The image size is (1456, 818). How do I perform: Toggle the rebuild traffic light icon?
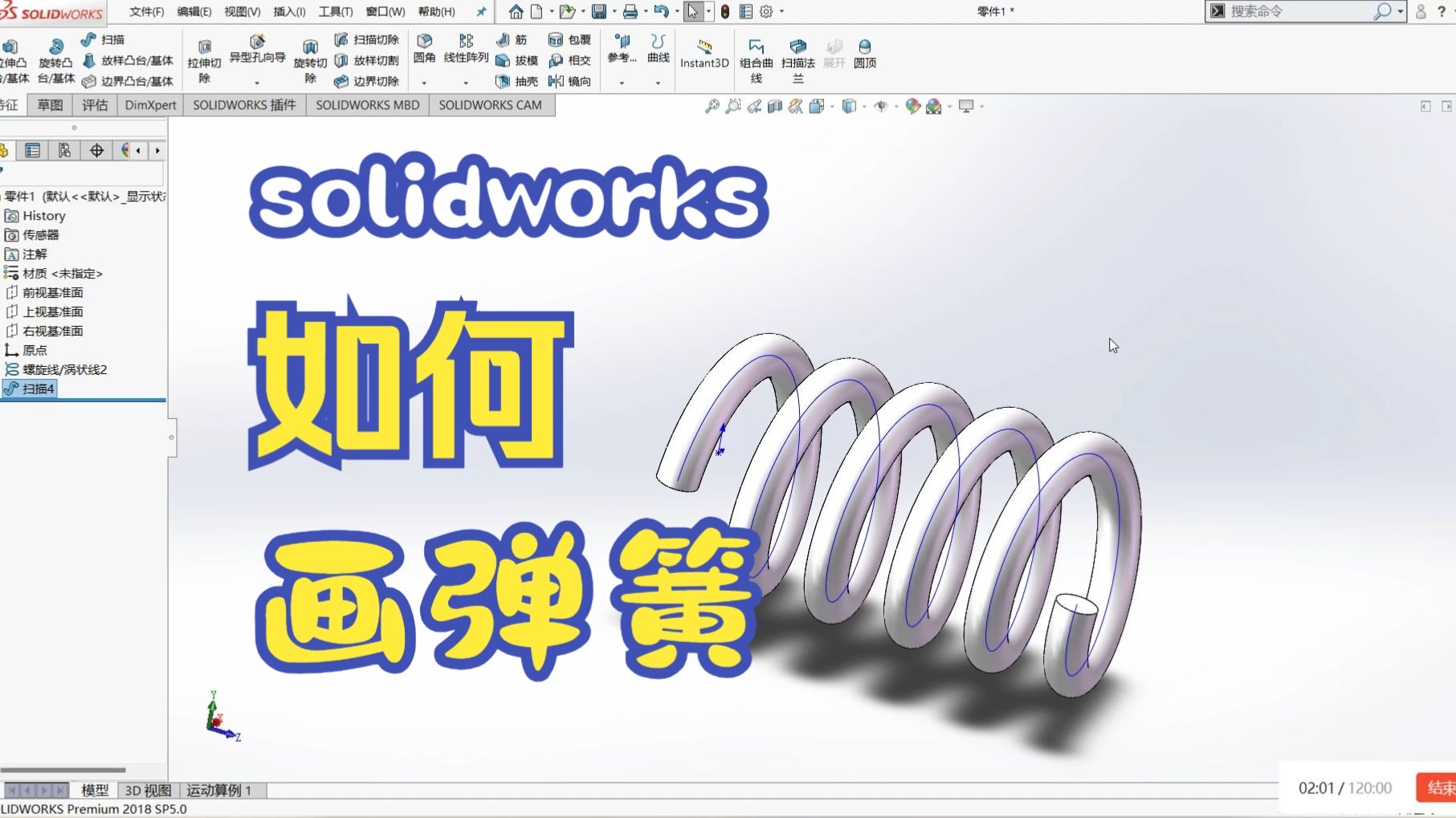pos(725,11)
